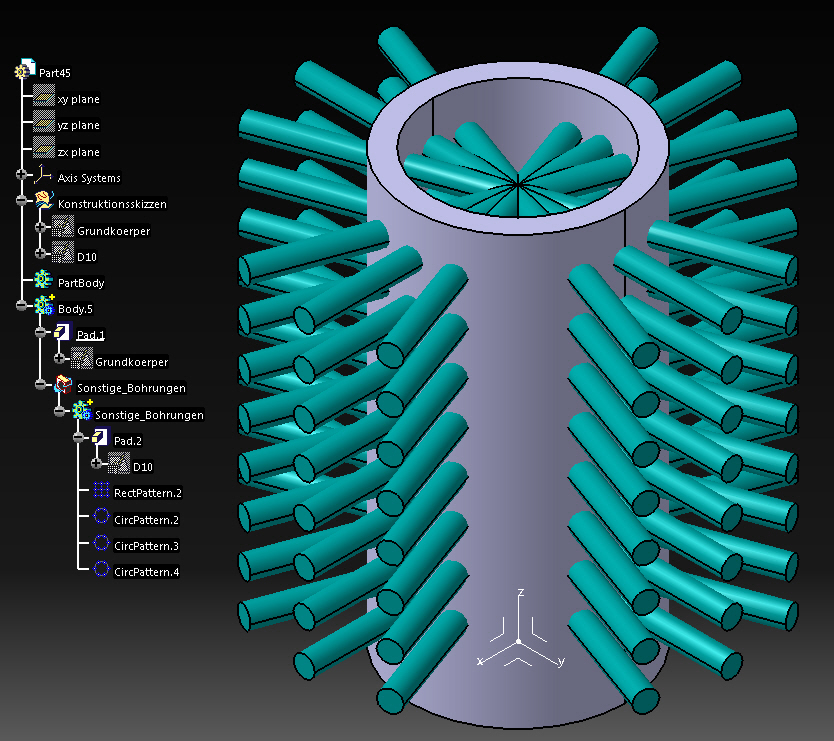This screenshot has height=741, width=834.
Task: Click the PartBody gear icon
Action: pos(43,279)
